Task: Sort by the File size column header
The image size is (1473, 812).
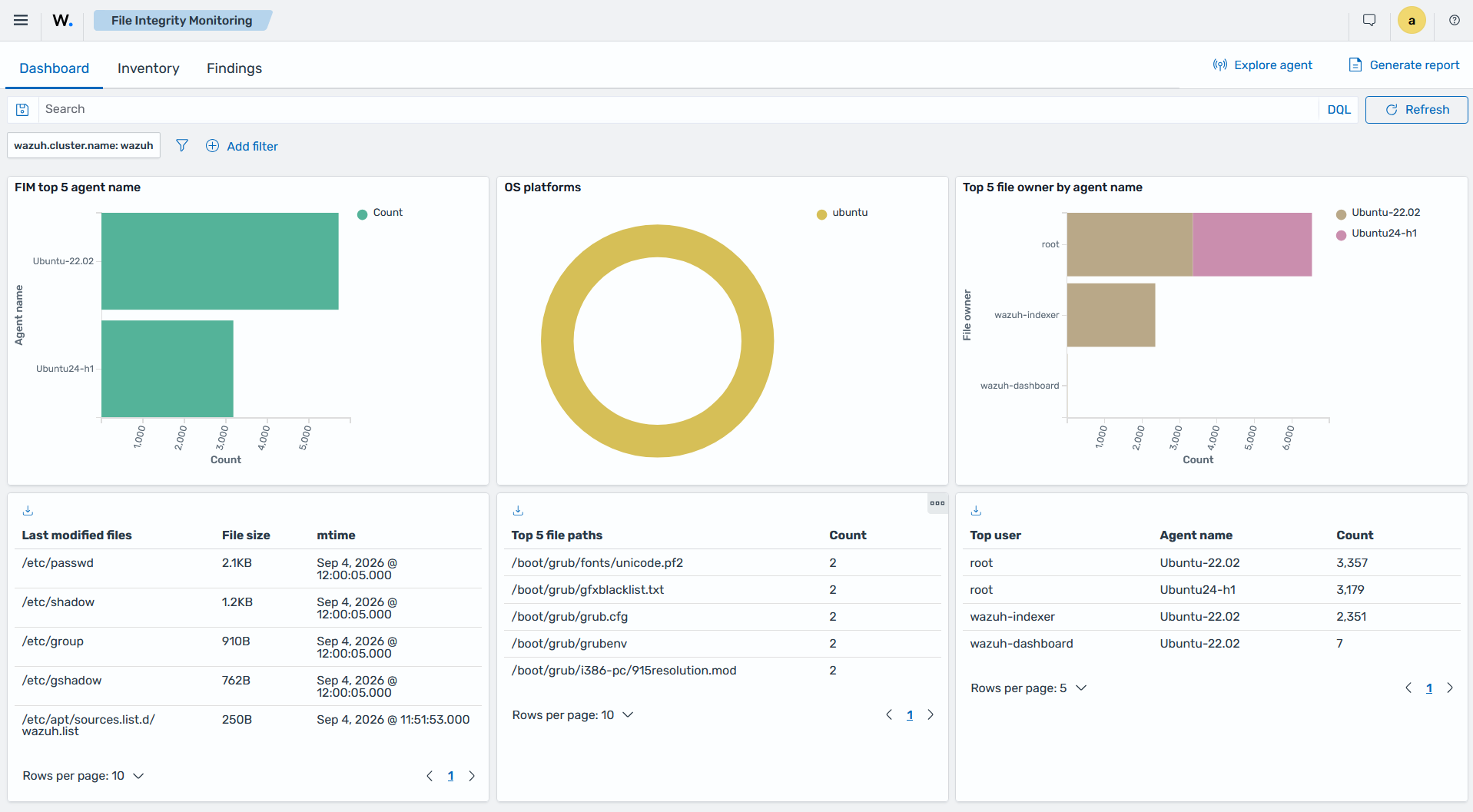Action: point(246,535)
